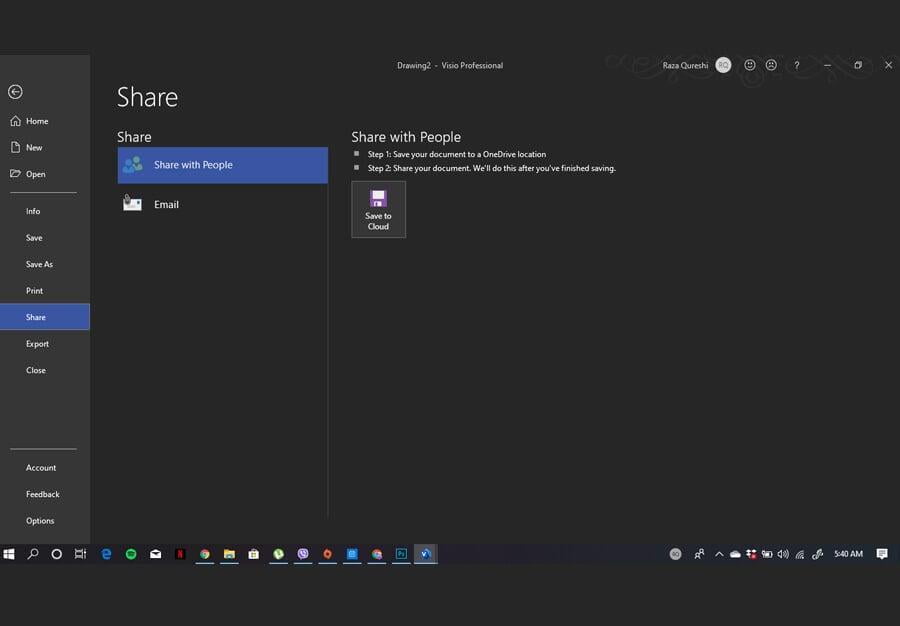Open the green circular taskbar app
Image resolution: width=900 pixels, height=626 pixels.
[278, 554]
